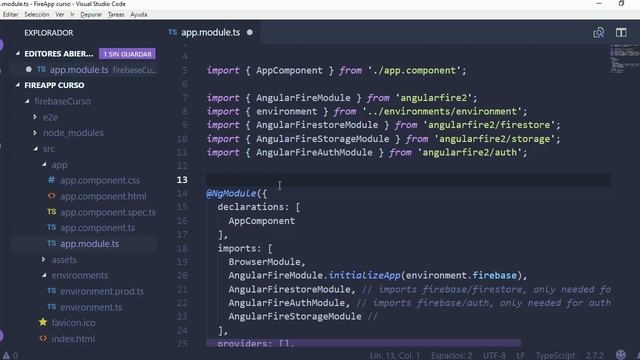Open favicon.ico file
640x360 pixels.
click(x=73, y=322)
